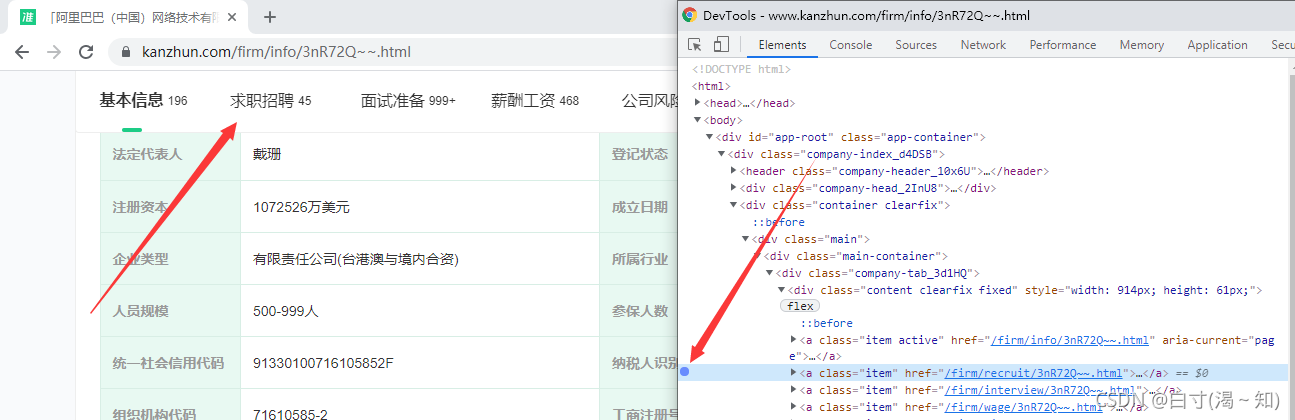Click the 1072526万美元 value
Viewport: 1295px width, 420px height.
pos(301,208)
